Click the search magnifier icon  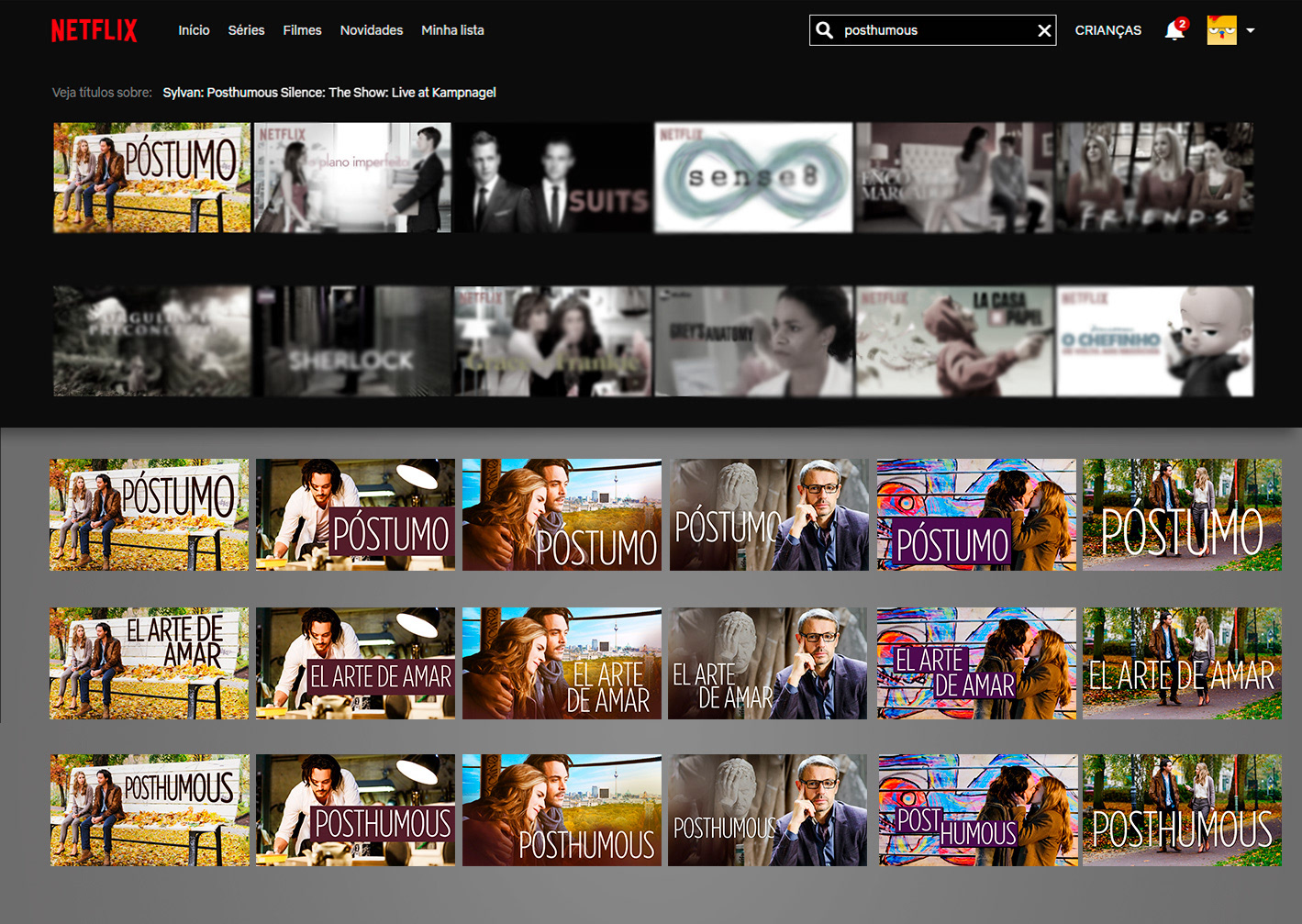coord(825,30)
